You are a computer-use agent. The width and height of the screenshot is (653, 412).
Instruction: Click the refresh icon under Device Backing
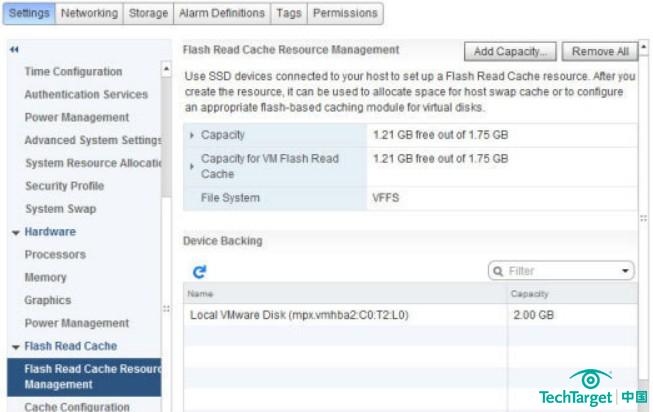199,271
